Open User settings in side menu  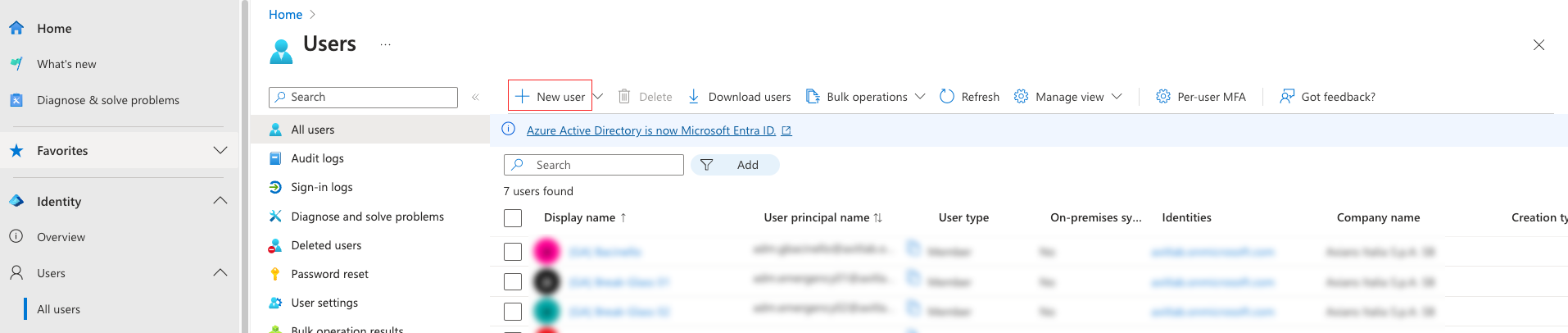[324, 303]
